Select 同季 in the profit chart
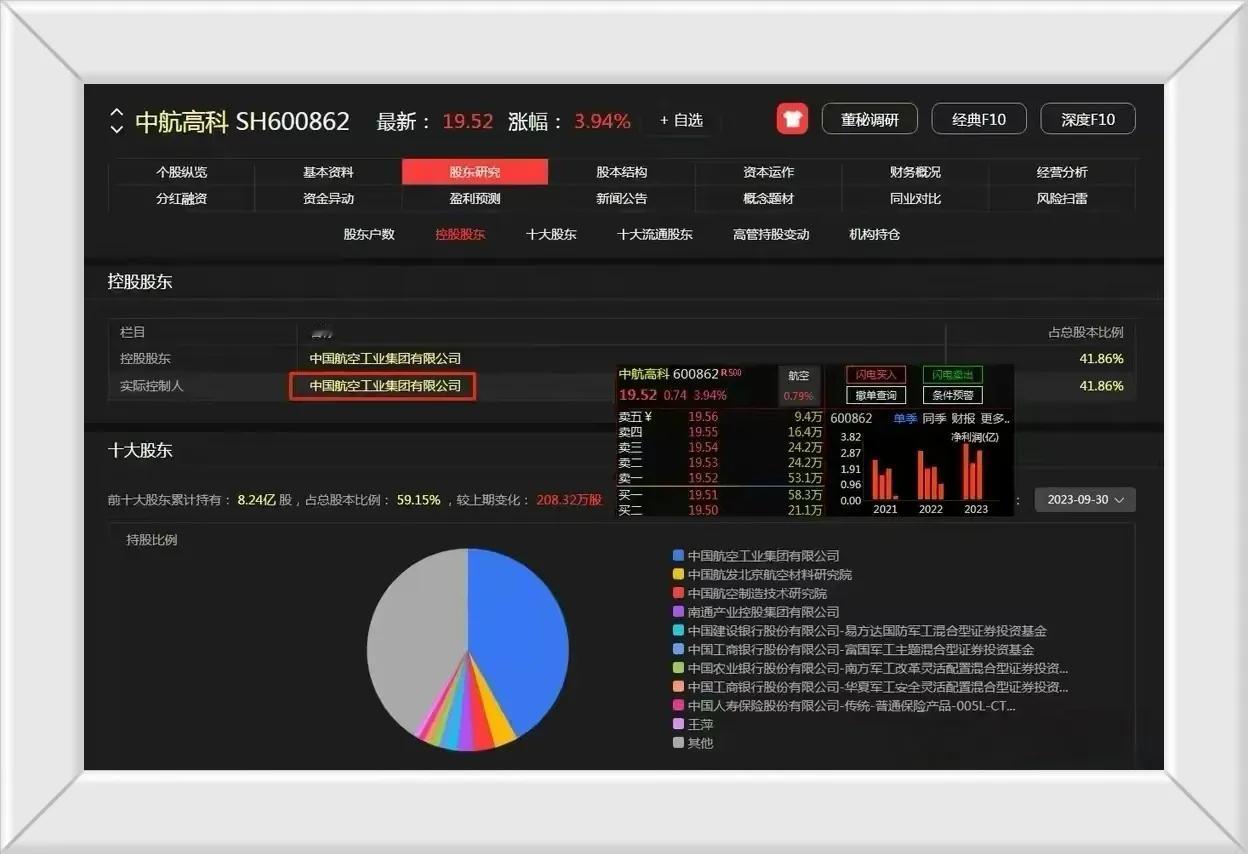The width and height of the screenshot is (1248, 854). tap(934, 418)
